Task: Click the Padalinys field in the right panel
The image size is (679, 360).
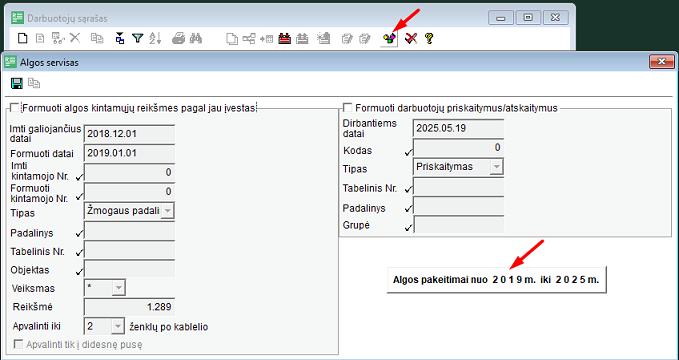Action: [x=459, y=205]
